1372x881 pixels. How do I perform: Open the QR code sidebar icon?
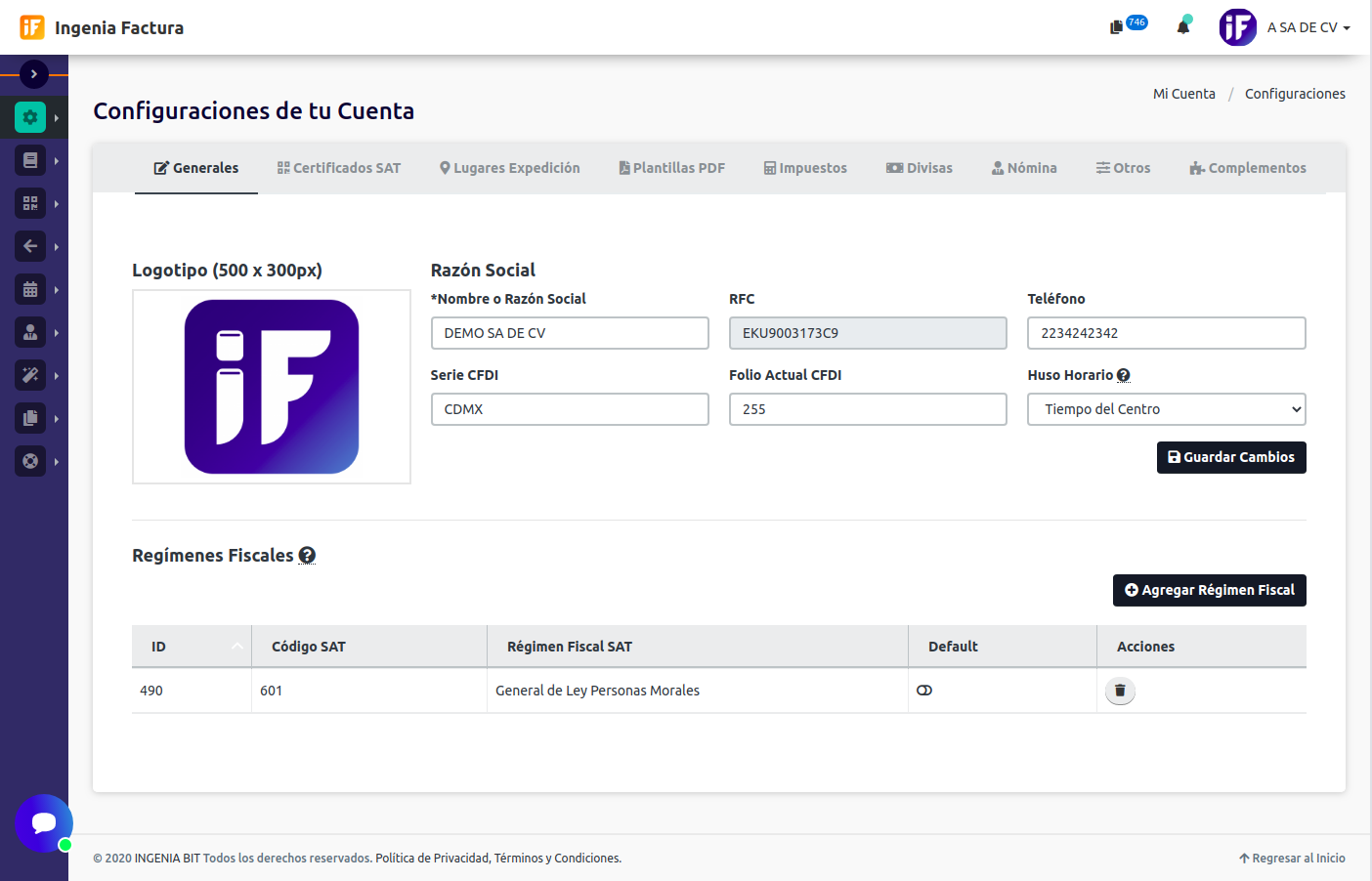click(x=30, y=203)
